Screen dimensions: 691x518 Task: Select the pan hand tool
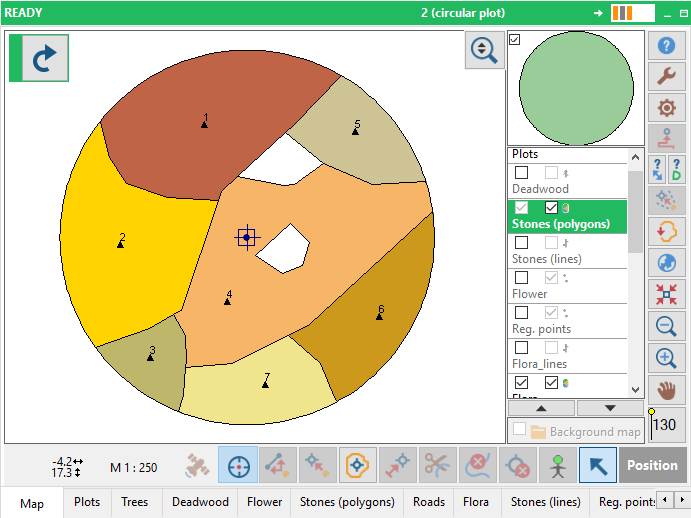666,388
